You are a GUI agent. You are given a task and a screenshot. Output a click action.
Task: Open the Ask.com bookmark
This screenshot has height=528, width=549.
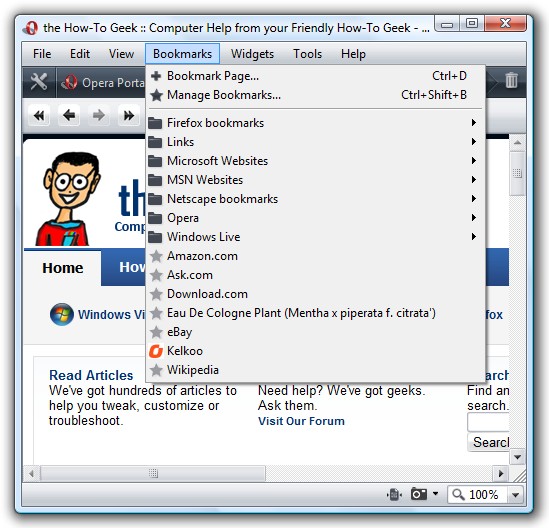click(315, 275)
